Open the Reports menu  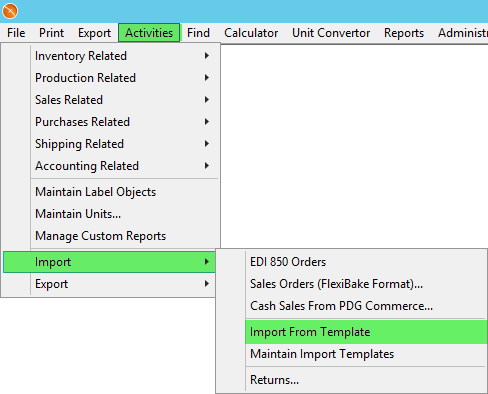(x=404, y=33)
